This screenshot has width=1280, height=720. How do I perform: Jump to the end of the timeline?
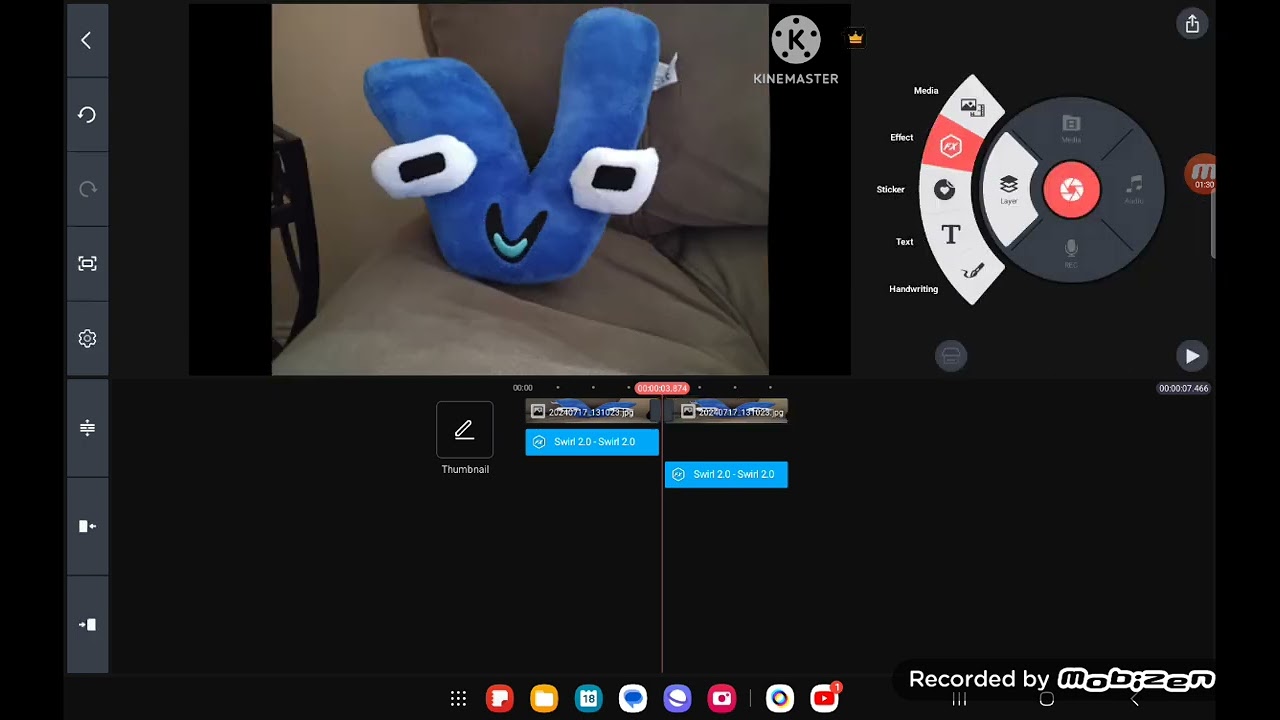pos(87,624)
